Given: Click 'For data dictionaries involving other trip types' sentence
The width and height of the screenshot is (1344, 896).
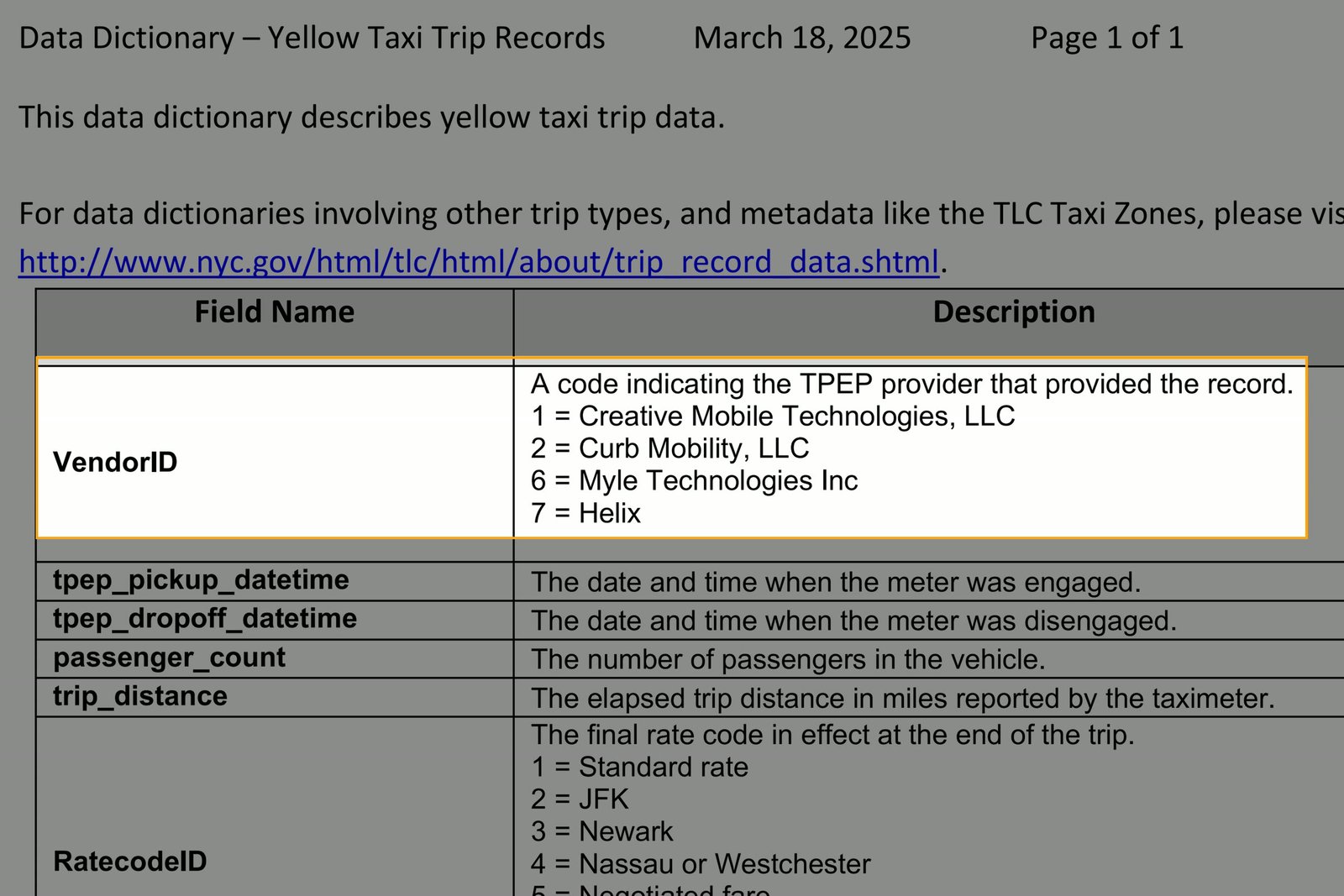Looking at the screenshot, I should 681,213.
